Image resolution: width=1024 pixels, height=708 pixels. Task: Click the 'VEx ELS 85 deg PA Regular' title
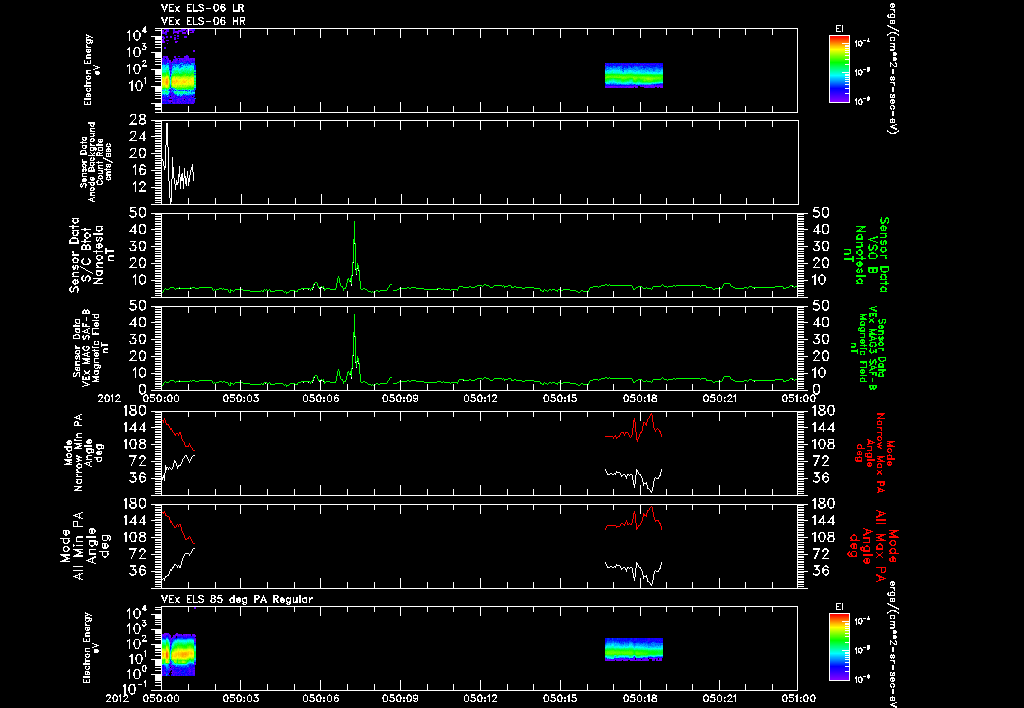point(237,599)
